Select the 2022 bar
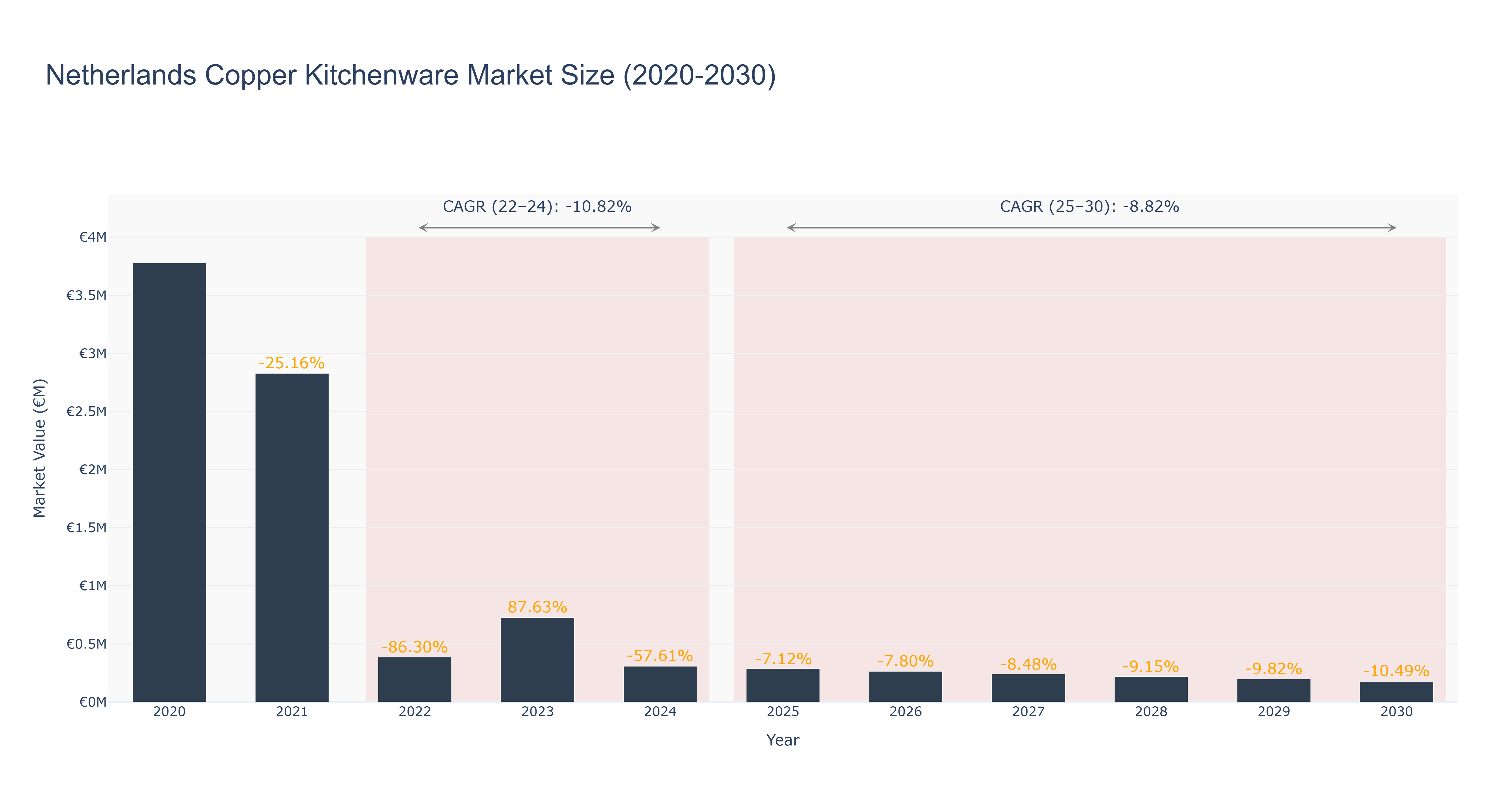 (415, 680)
